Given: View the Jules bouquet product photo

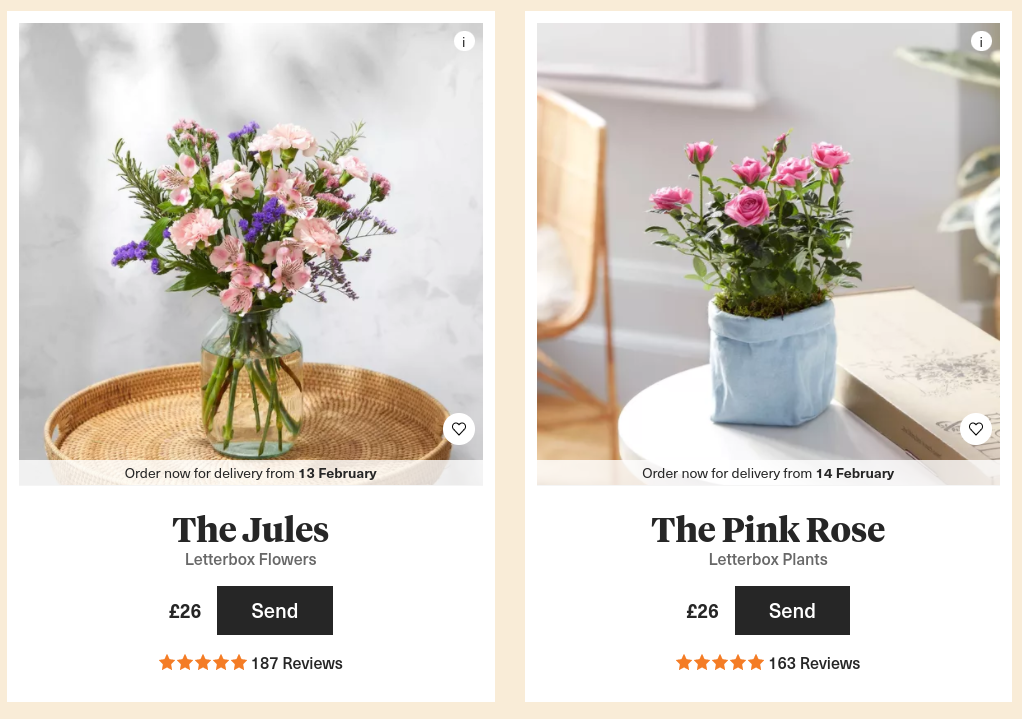Looking at the screenshot, I should click(251, 241).
